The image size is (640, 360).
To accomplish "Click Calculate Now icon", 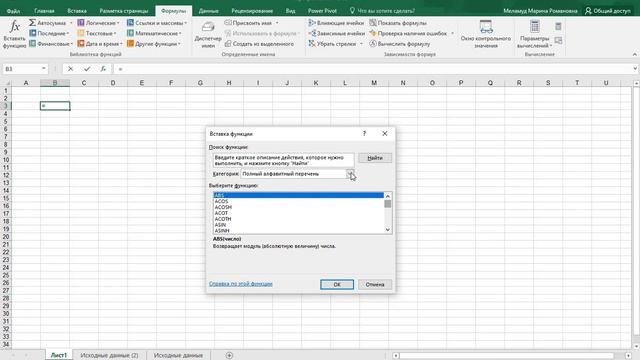I will pyautogui.click(x=558, y=27).
